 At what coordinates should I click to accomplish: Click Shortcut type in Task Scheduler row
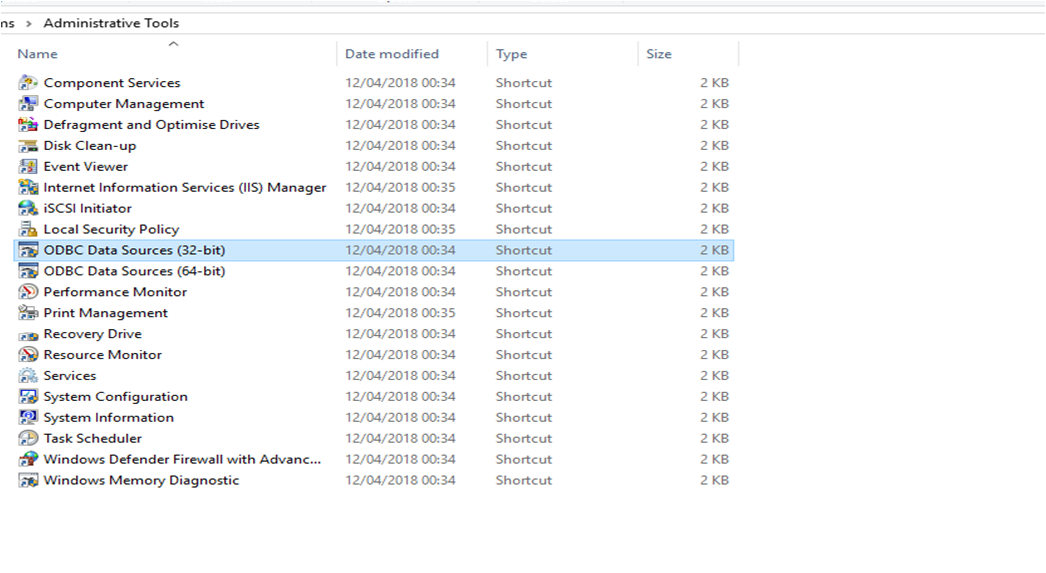click(x=524, y=438)
